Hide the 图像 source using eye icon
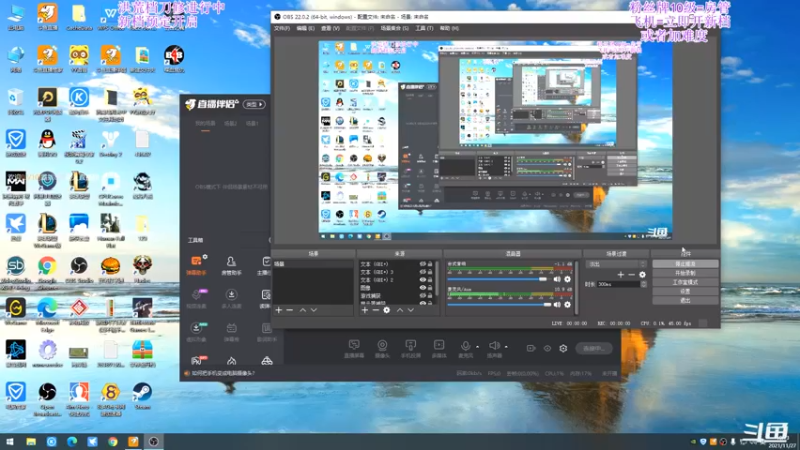 422,288
